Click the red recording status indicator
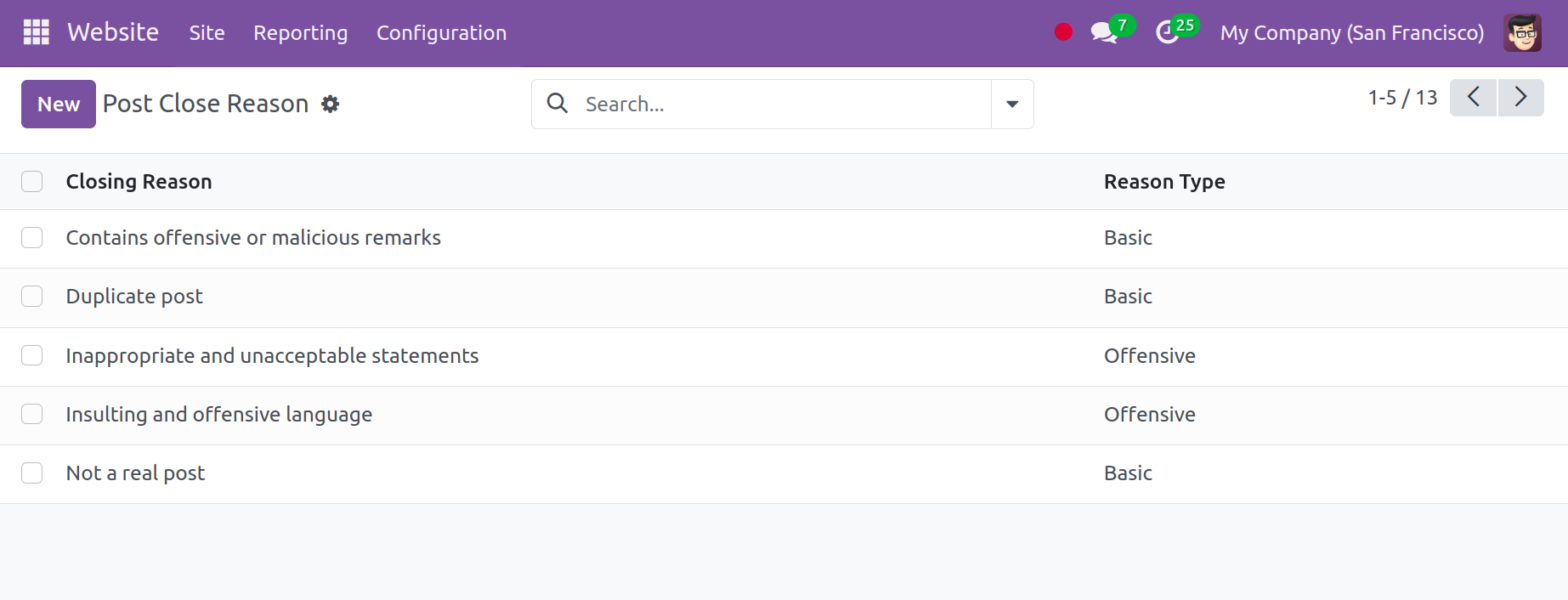1568x600 pixels. (1063, 32)
